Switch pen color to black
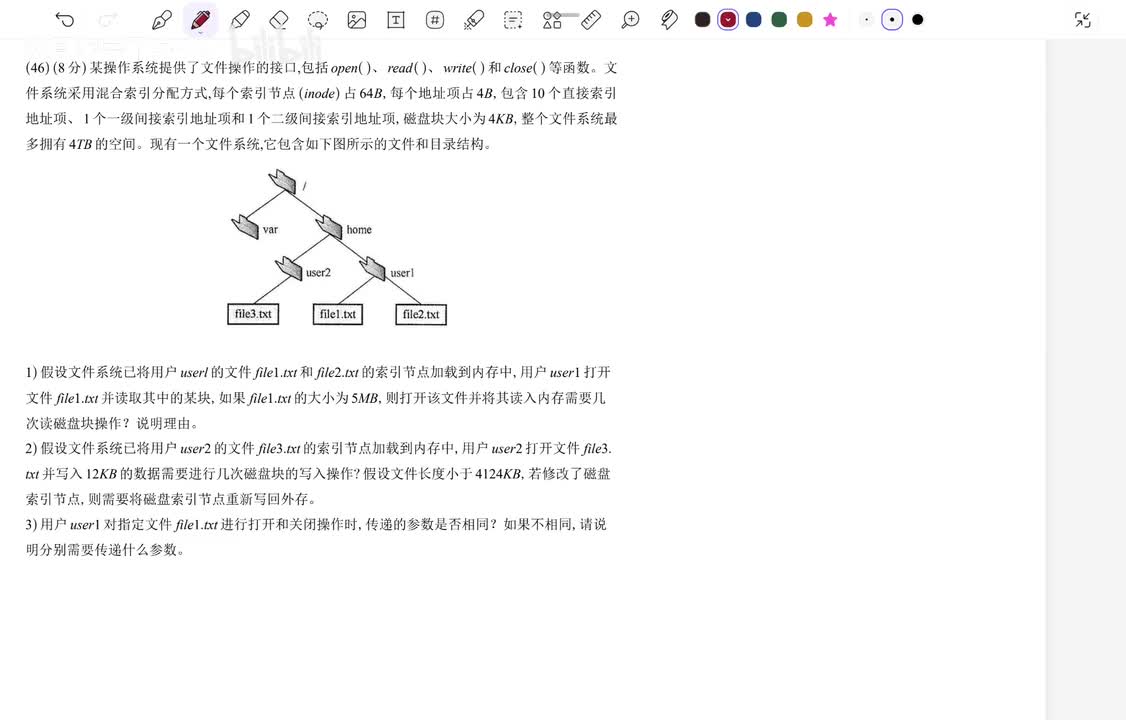This screenshot has height=720, width=1126. 702,19
